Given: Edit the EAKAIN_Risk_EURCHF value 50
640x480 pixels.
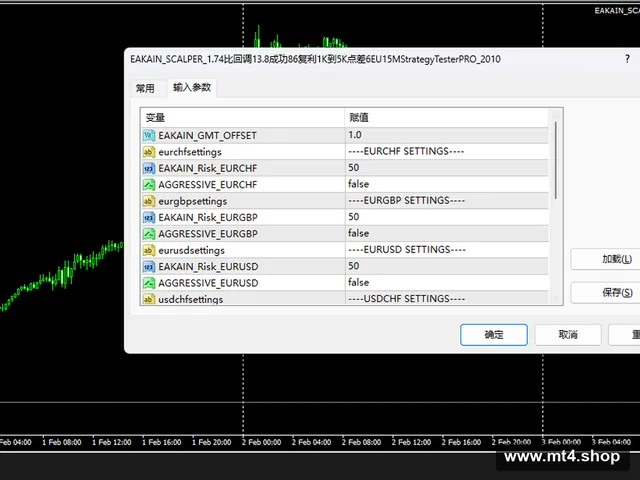Looking at the screenshot, I should (447, 168).
